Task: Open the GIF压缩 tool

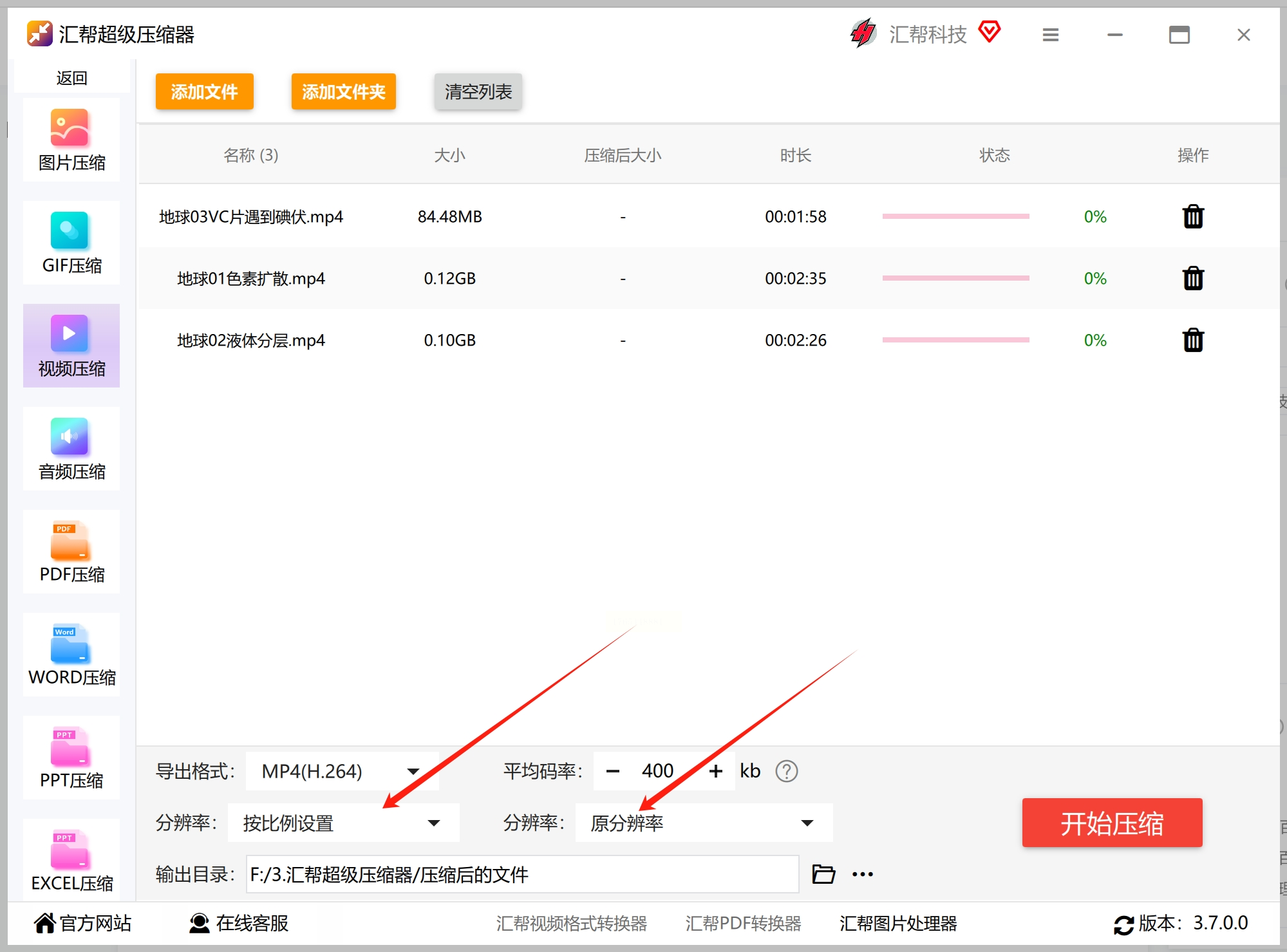Action: (x=71, y=243)
